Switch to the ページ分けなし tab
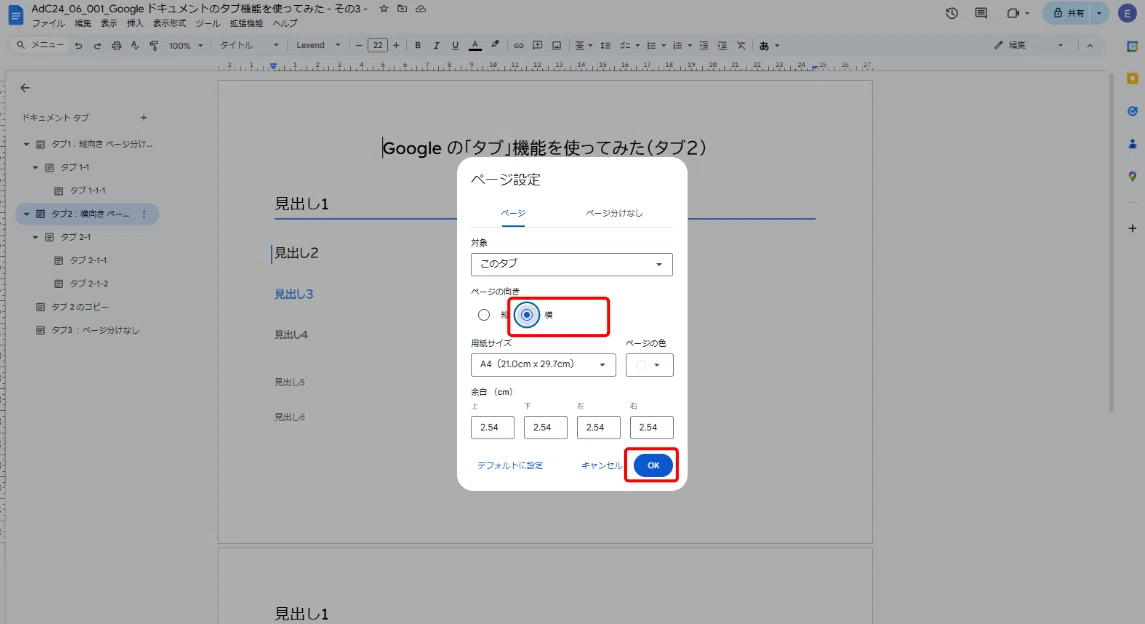1145x624 pixels. pyautogui.click(x=614, y=213)
